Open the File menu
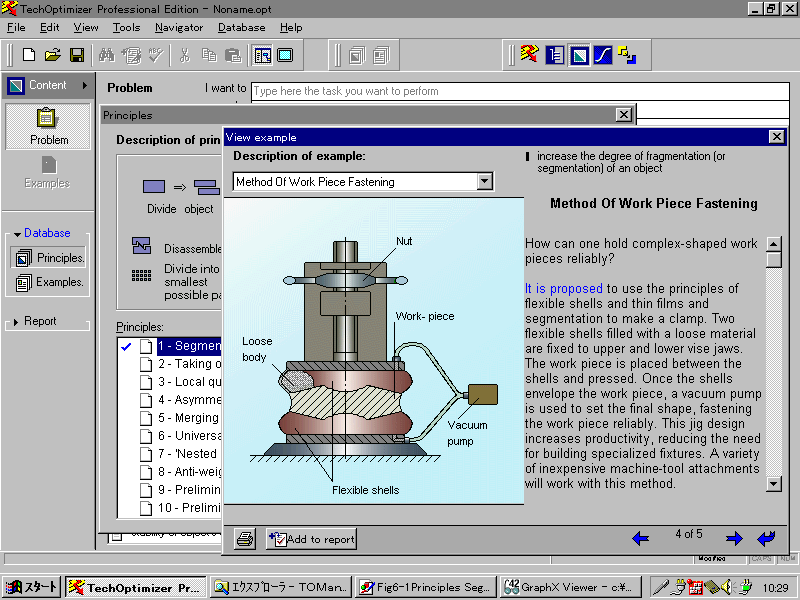 pos(16,28)
